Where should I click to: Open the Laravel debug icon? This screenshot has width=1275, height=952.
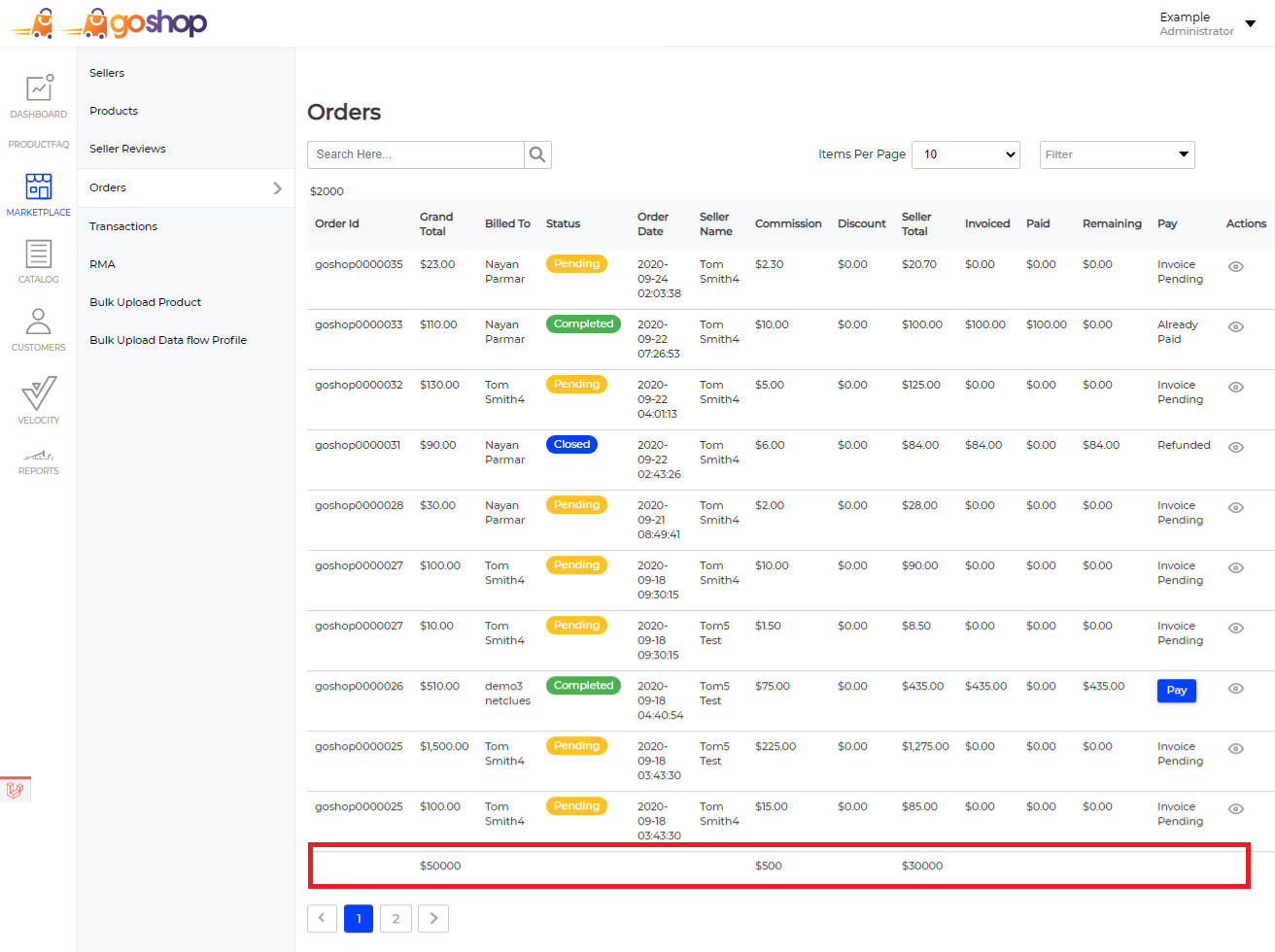(15, 790)
